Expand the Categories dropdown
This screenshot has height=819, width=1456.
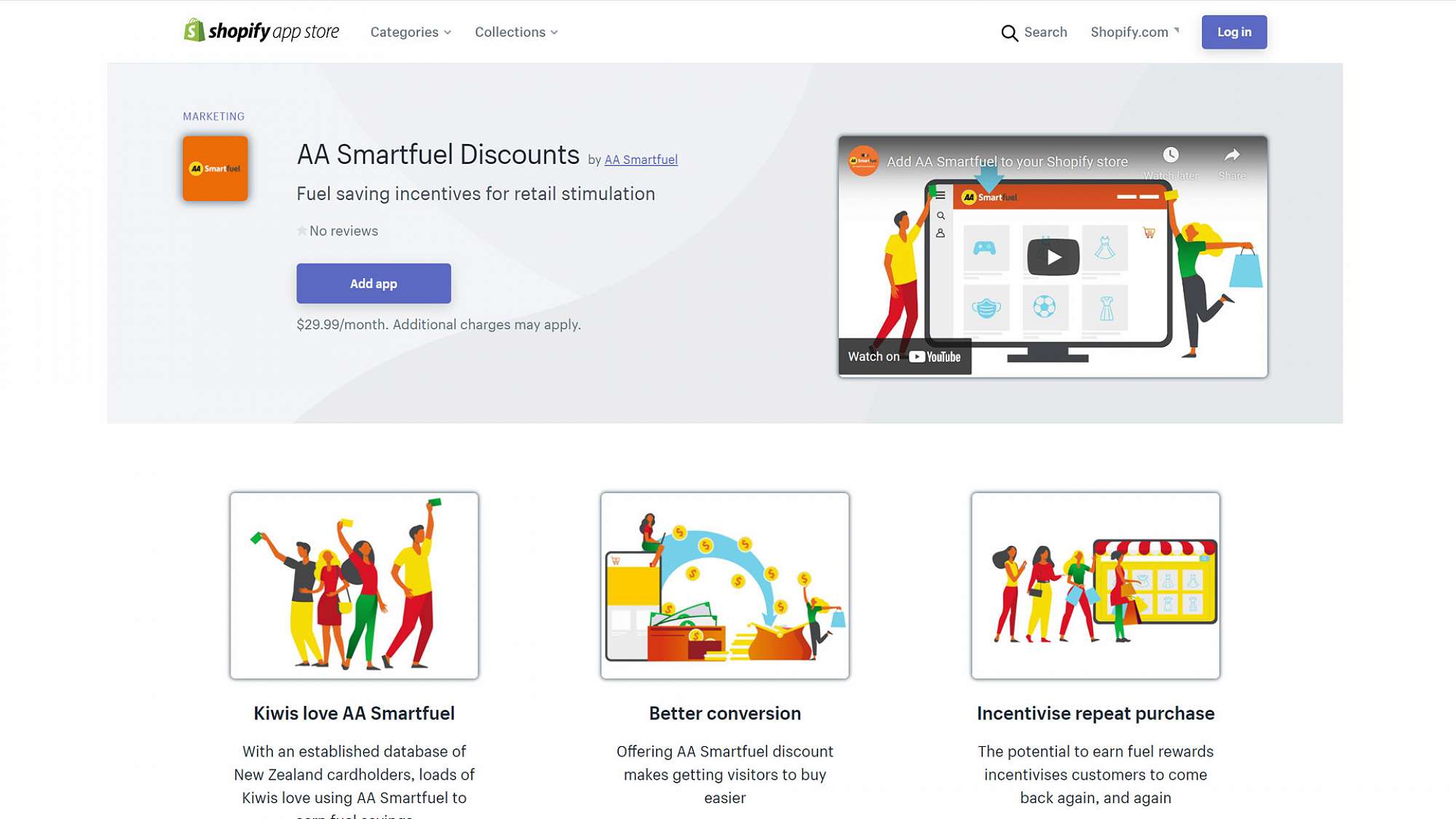[411, 32]
